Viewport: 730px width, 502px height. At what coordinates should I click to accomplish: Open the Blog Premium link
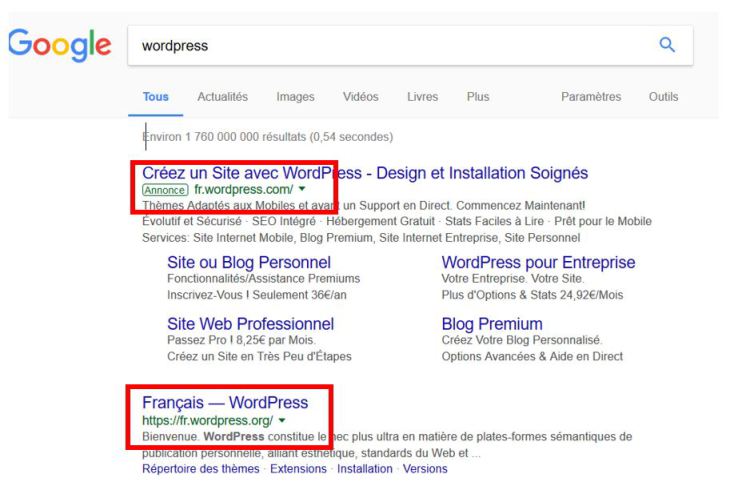click(x=492, y=324)
